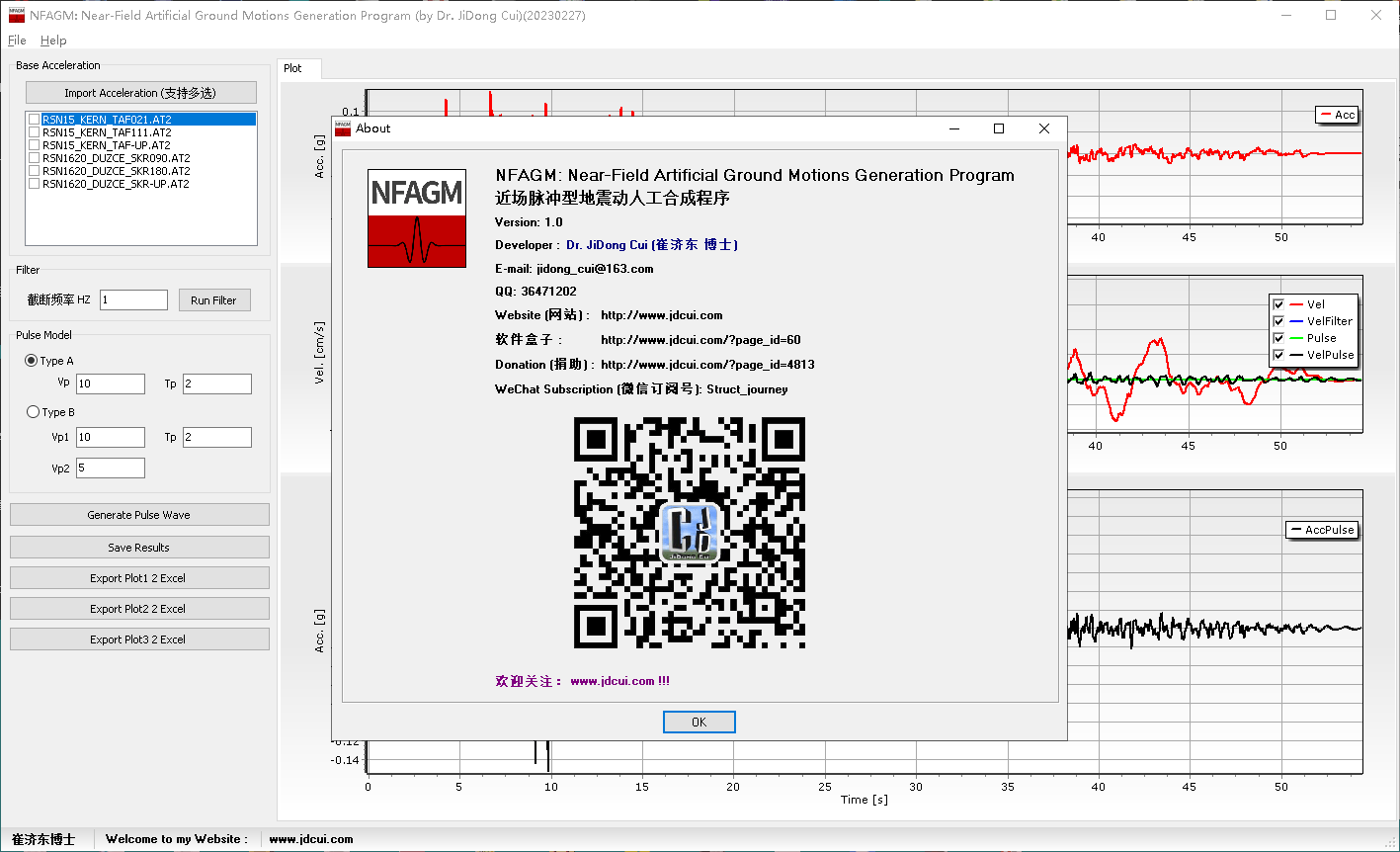Click Generate Pulse Wave button
Viewport: 1400px width, 852px height.
(139, 515)
